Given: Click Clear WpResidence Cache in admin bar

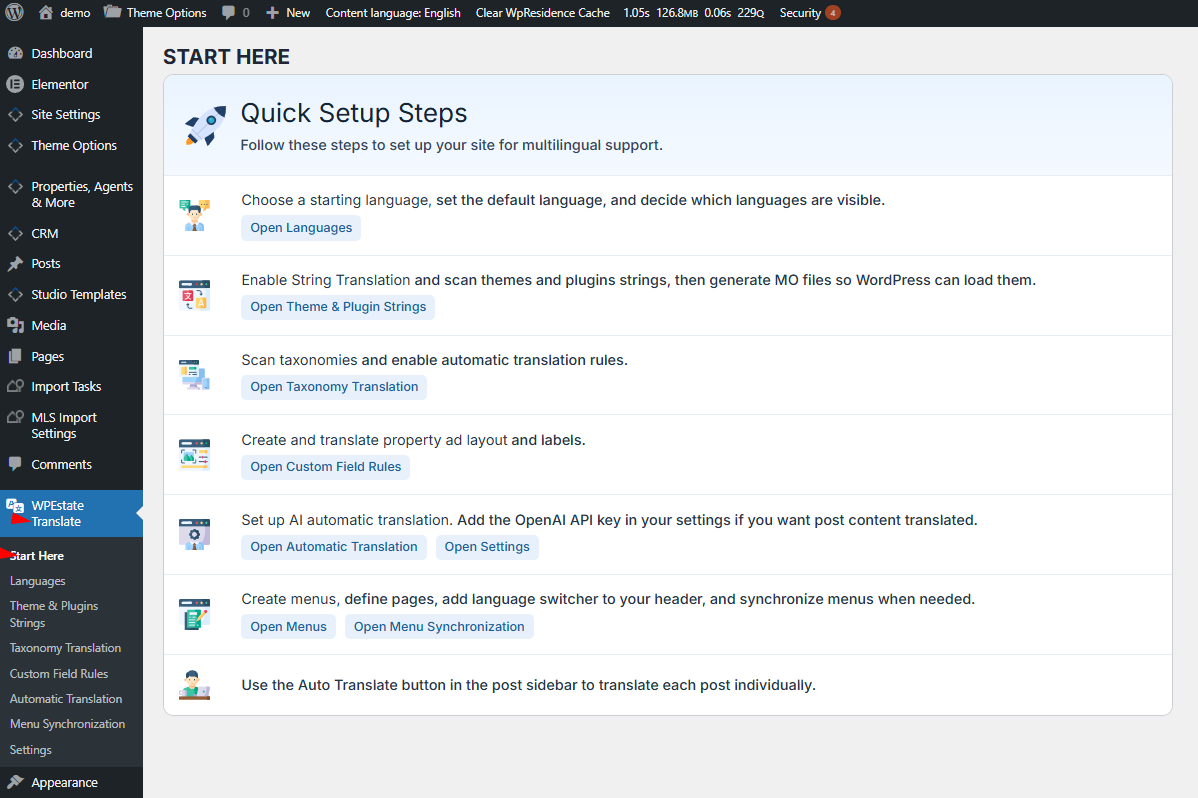Looking at the screenshot, I should pos(542,12).
